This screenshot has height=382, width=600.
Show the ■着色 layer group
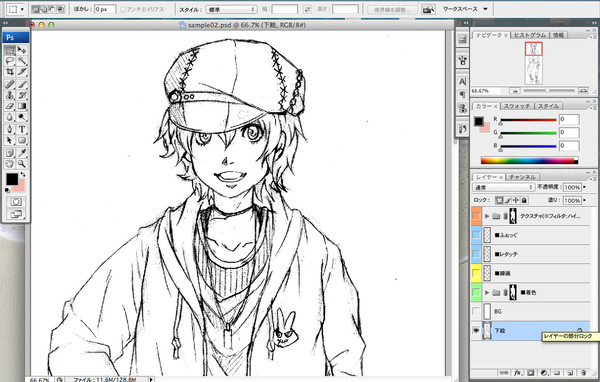pyautogui.click(x=476, y=292)
